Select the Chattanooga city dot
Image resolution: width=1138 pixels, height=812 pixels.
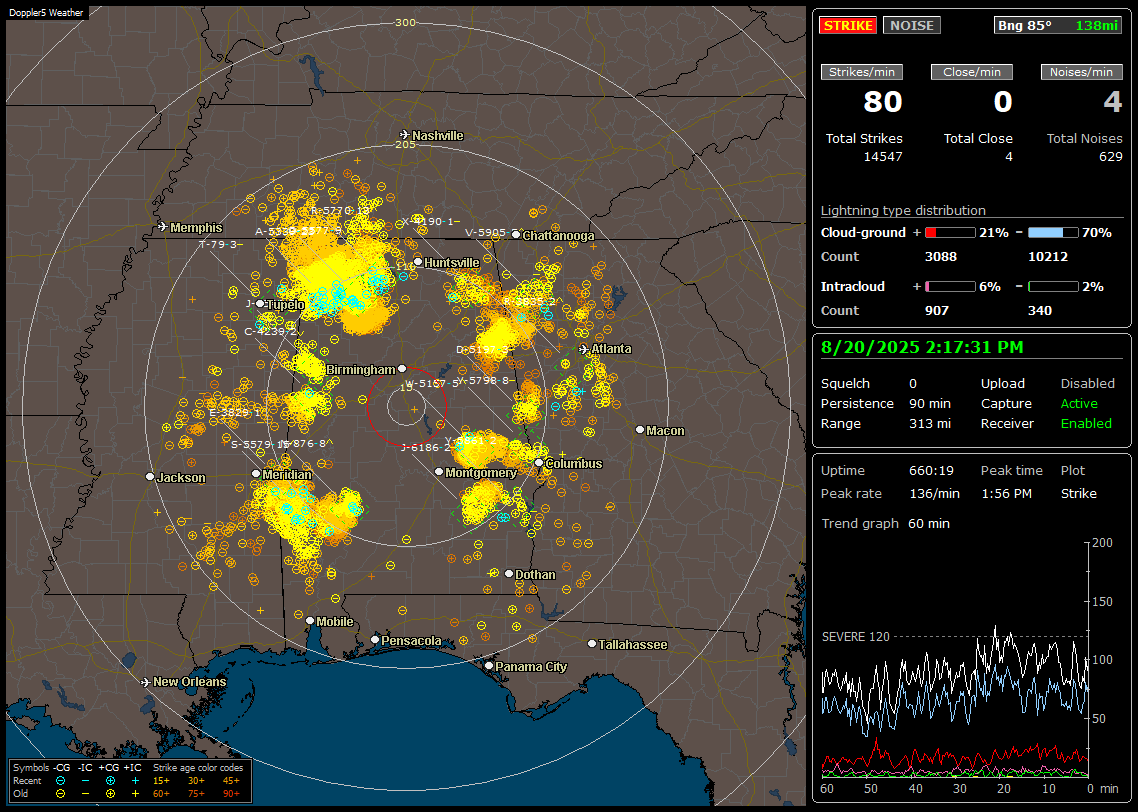point(516,234)
